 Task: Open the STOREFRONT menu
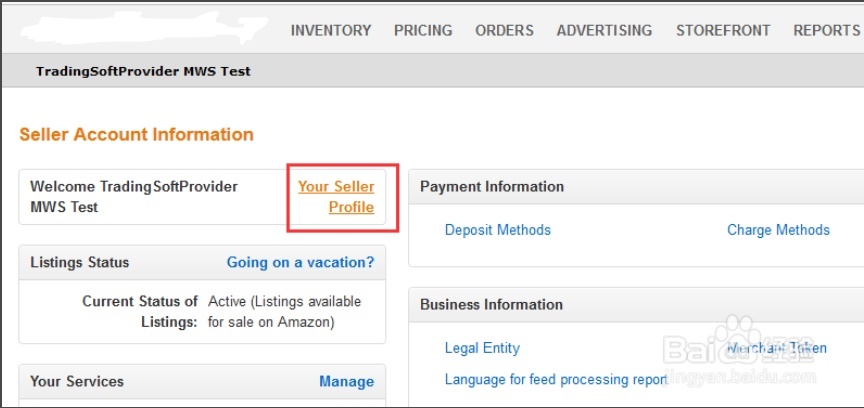pyautogui.click(x=723, y=30)
